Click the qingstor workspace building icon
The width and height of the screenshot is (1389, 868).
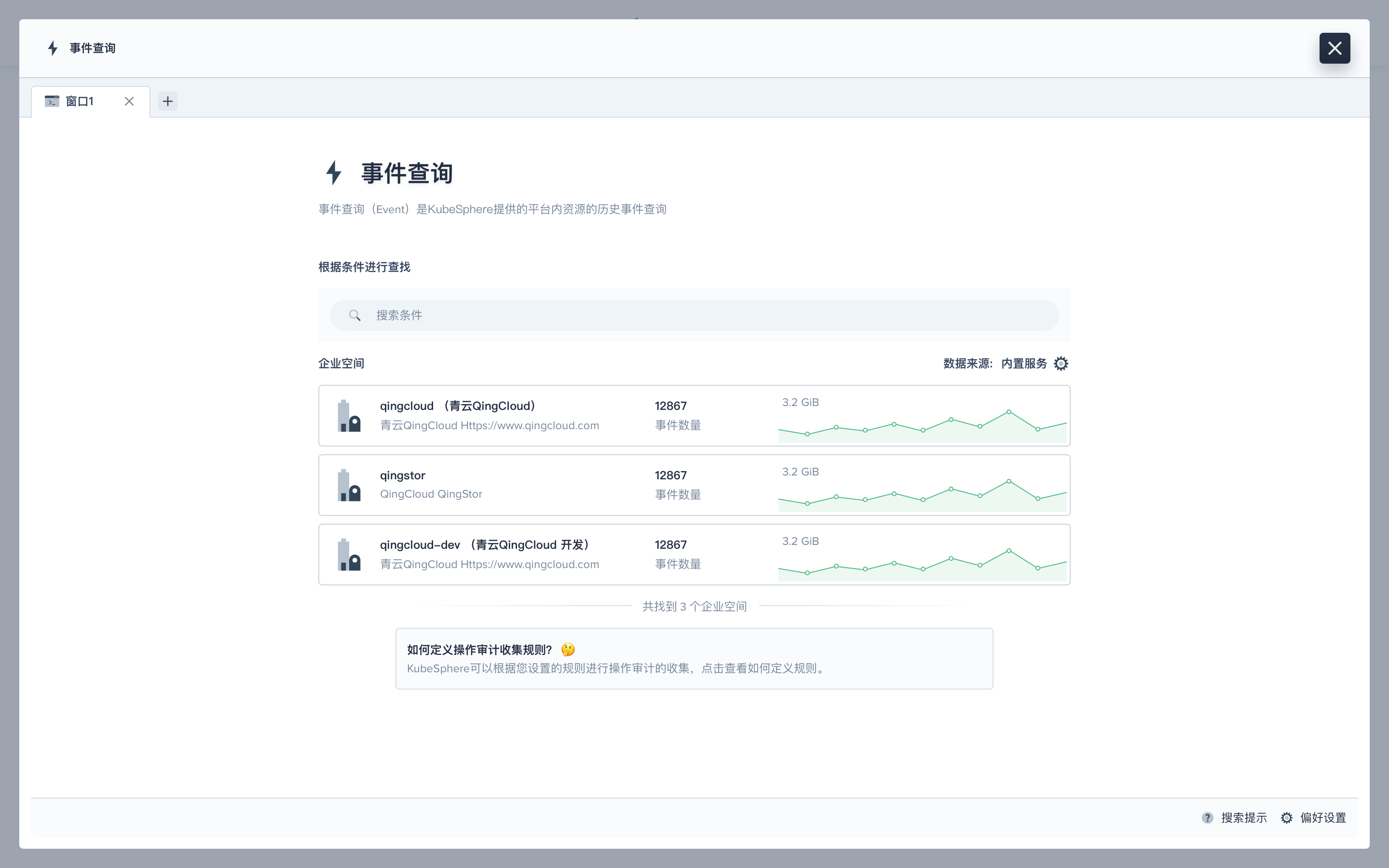pos(349,485)
